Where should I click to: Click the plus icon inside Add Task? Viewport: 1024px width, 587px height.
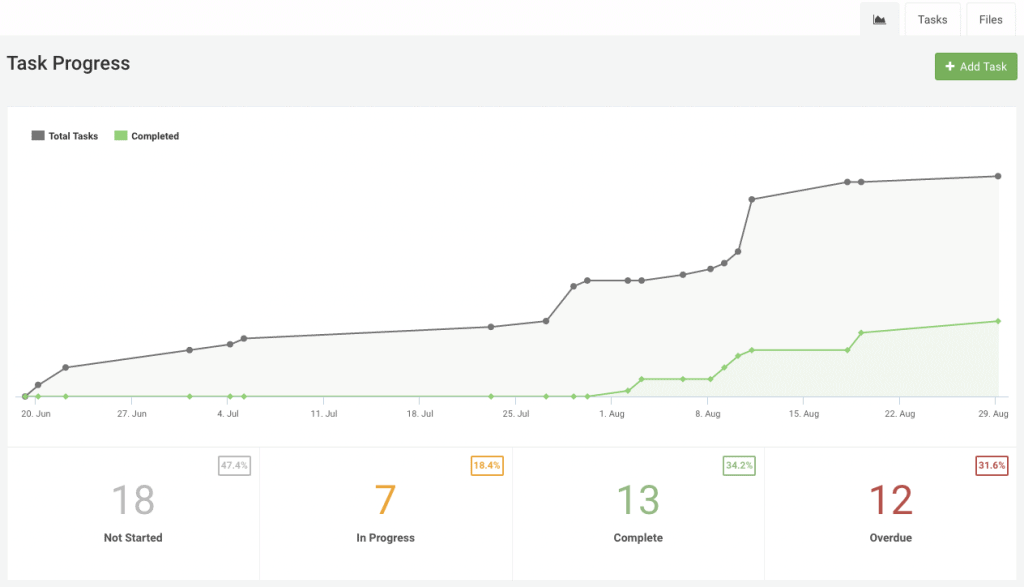click(x=950, y=66)
